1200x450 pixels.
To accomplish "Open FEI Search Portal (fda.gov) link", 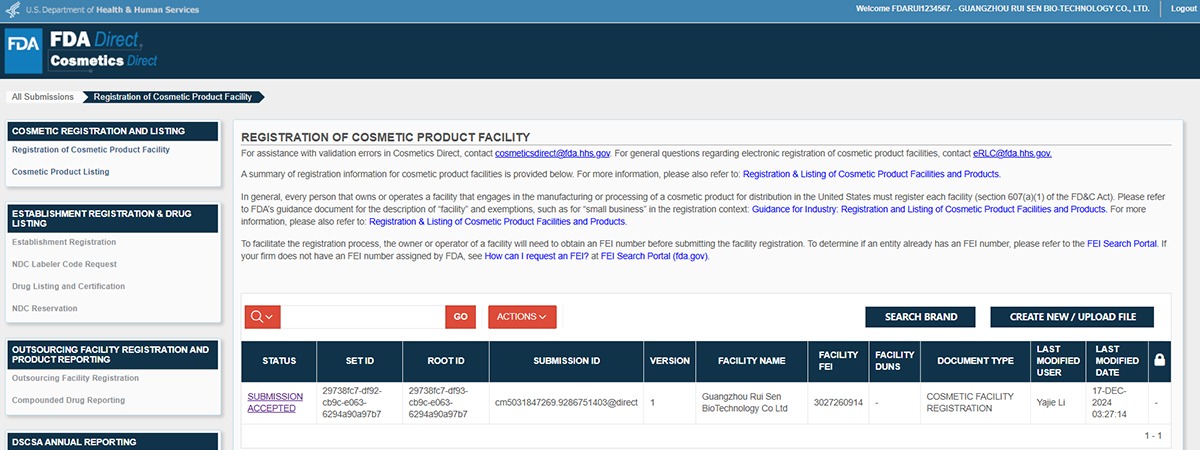I will click(x=654, y=257).
